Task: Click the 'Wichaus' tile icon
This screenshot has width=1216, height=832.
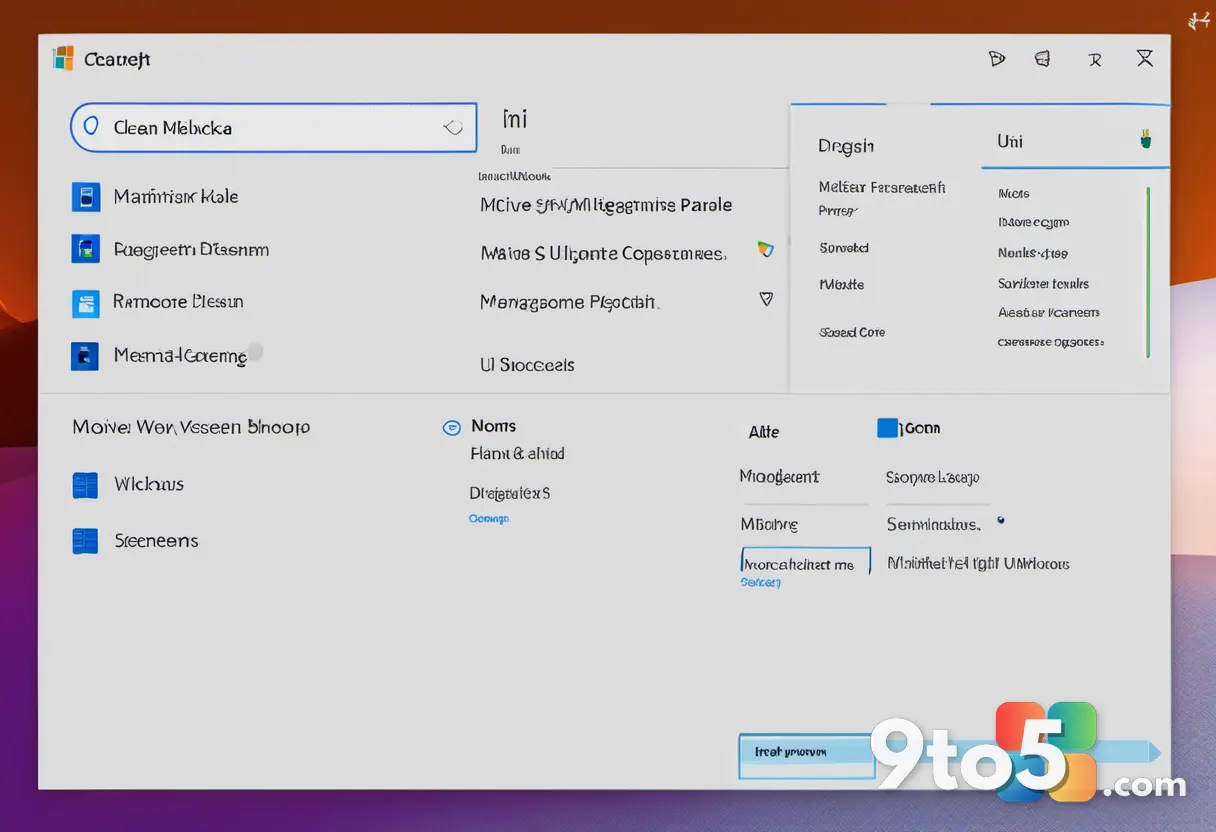Action: tap(85, 486)
